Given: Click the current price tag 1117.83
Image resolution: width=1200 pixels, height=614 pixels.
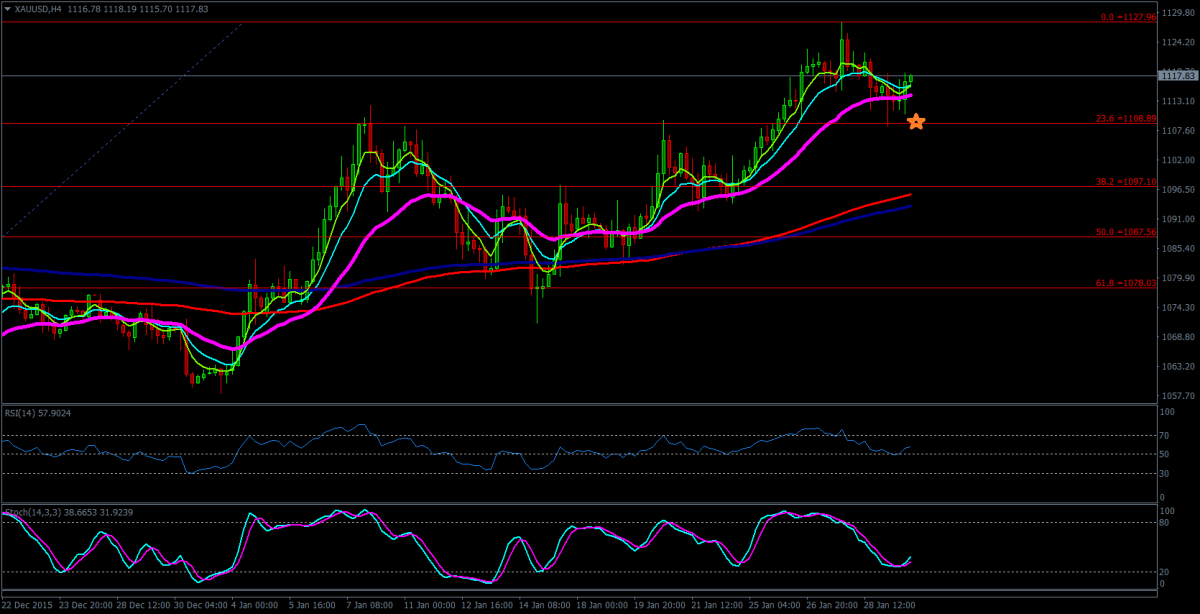Looking at the screenshot, I should point(1174,76).
